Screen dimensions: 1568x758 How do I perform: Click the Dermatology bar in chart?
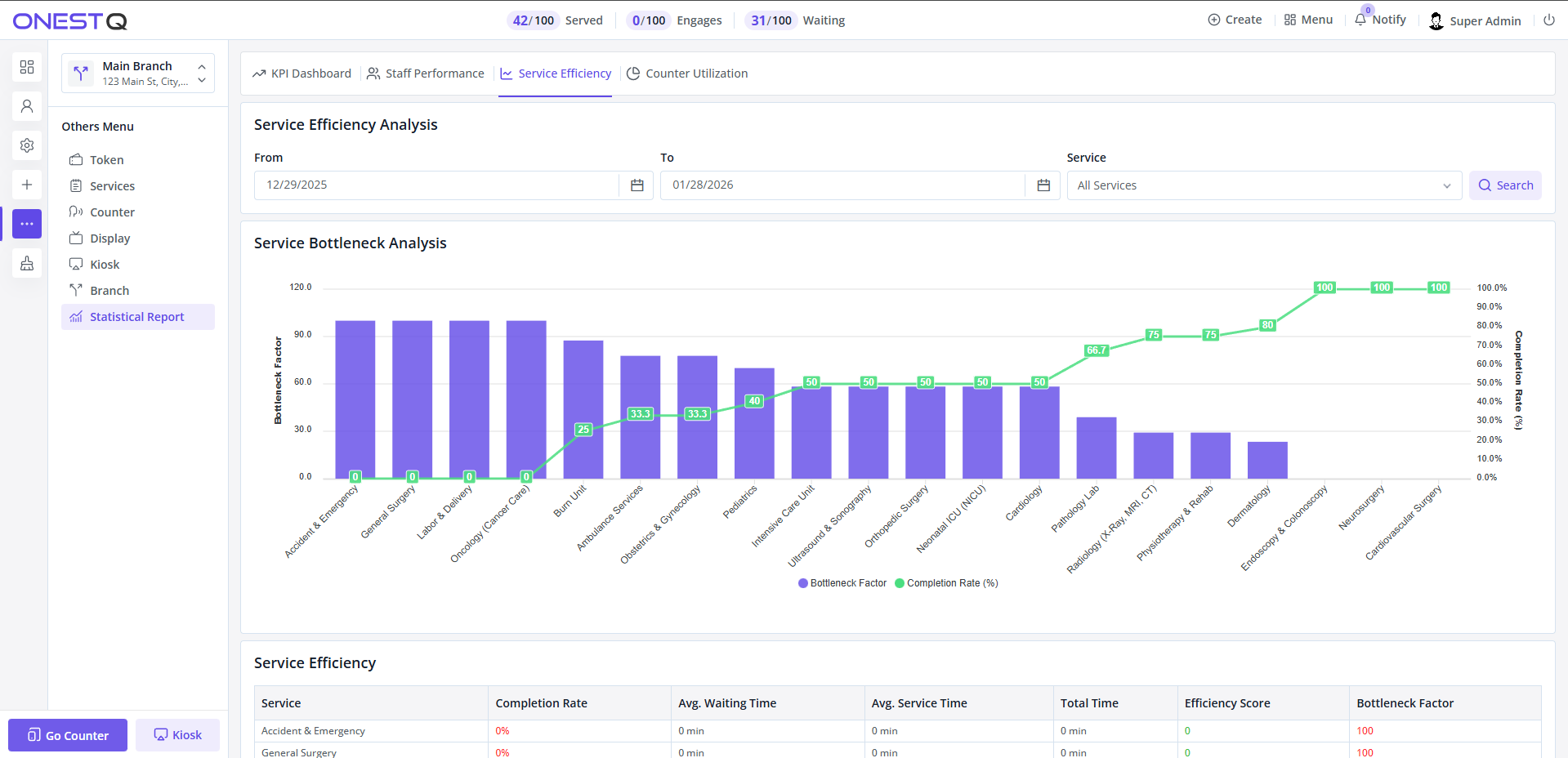click(1267, 460)
